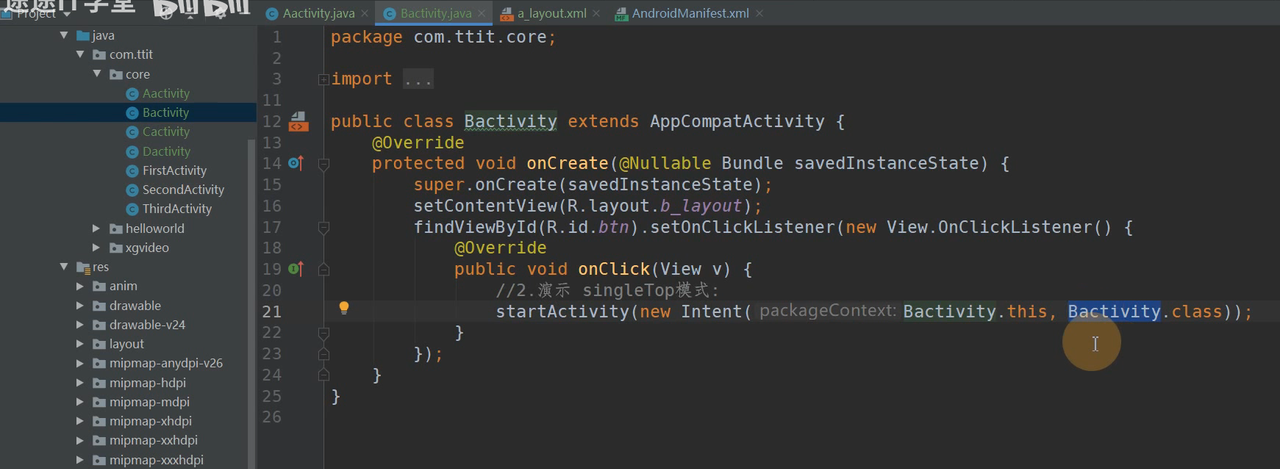Screen dimensions: 1280x469
Task: Click the override marker beside onCreate on line 14
Action: click(x=295, y=163)
